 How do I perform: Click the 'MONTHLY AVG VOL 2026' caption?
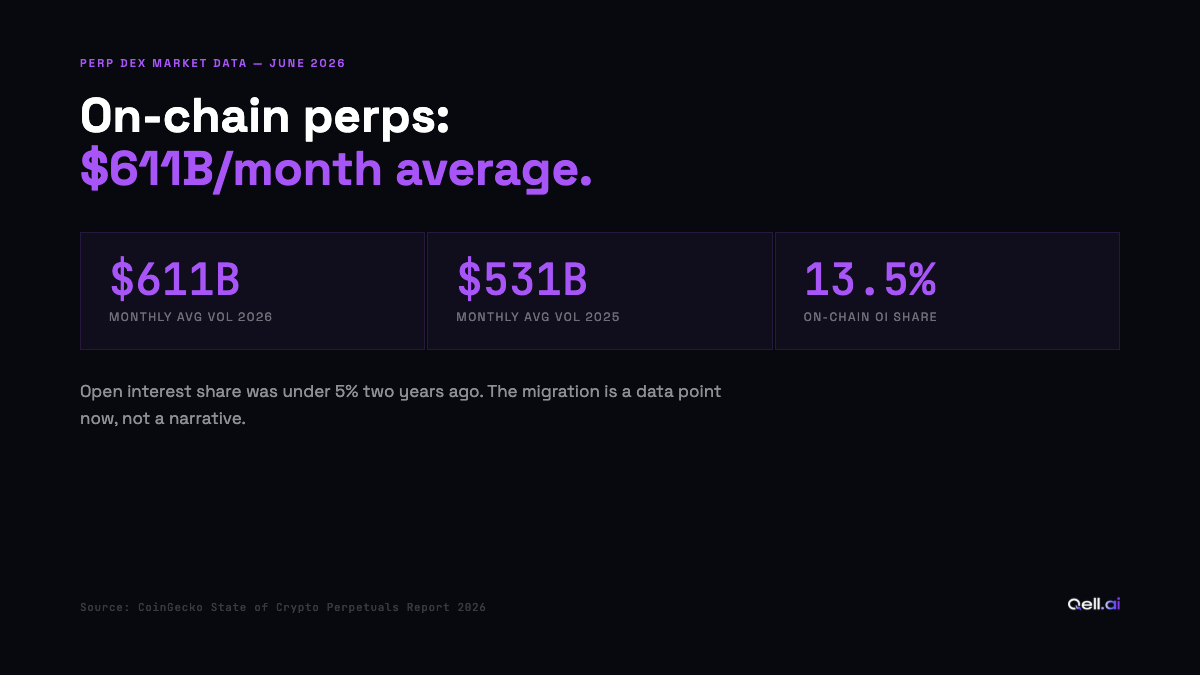point(191,317)
